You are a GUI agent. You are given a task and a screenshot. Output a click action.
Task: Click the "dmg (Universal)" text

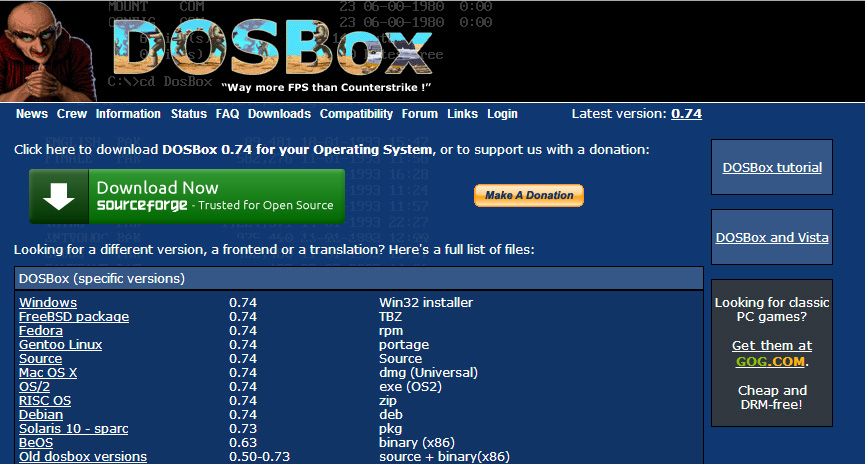coord(428,372)
